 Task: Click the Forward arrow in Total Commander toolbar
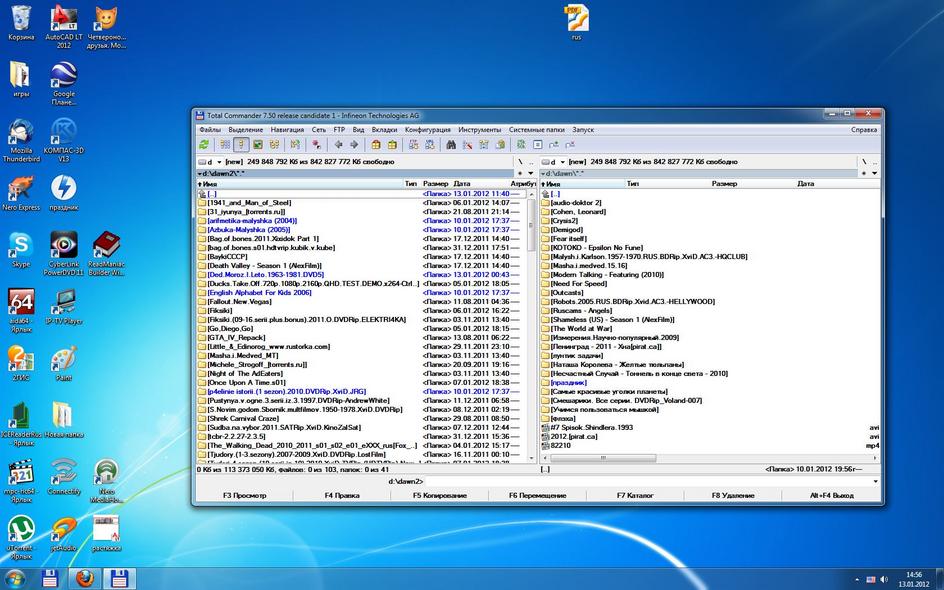[354, 144]
